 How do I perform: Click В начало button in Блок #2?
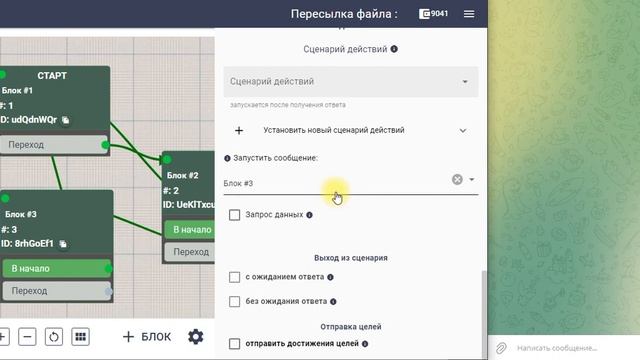click(190, 230)
